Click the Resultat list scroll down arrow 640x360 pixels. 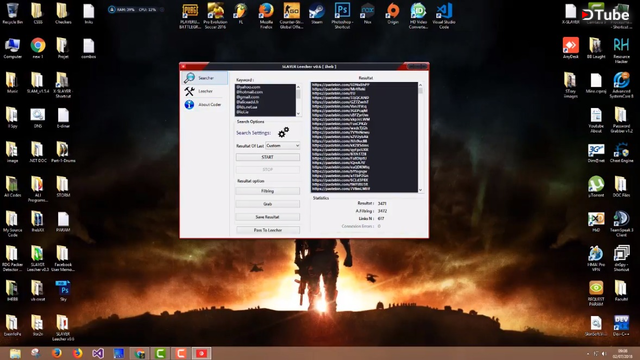(420, 190)
